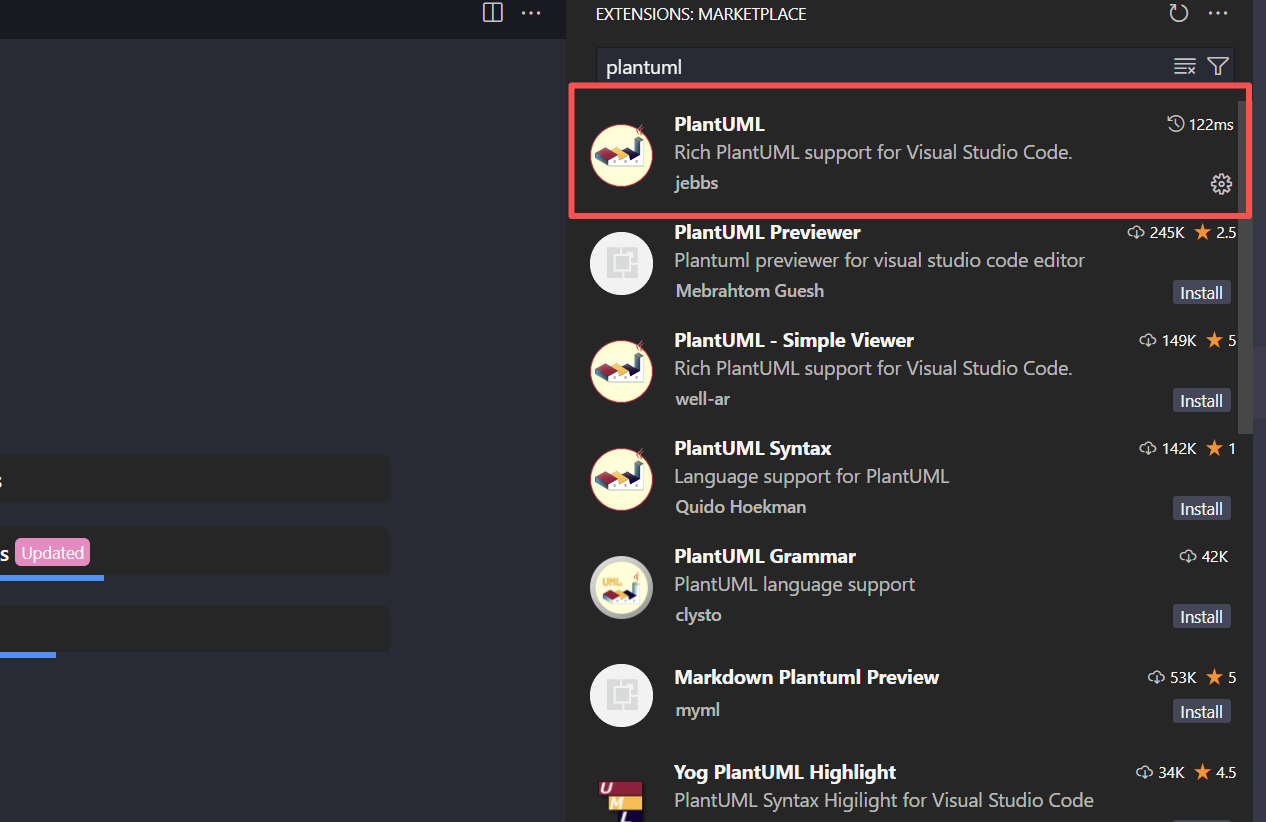
Task: Open PlantUML - Simple Viewer title
Action: (x=794, y=340)
